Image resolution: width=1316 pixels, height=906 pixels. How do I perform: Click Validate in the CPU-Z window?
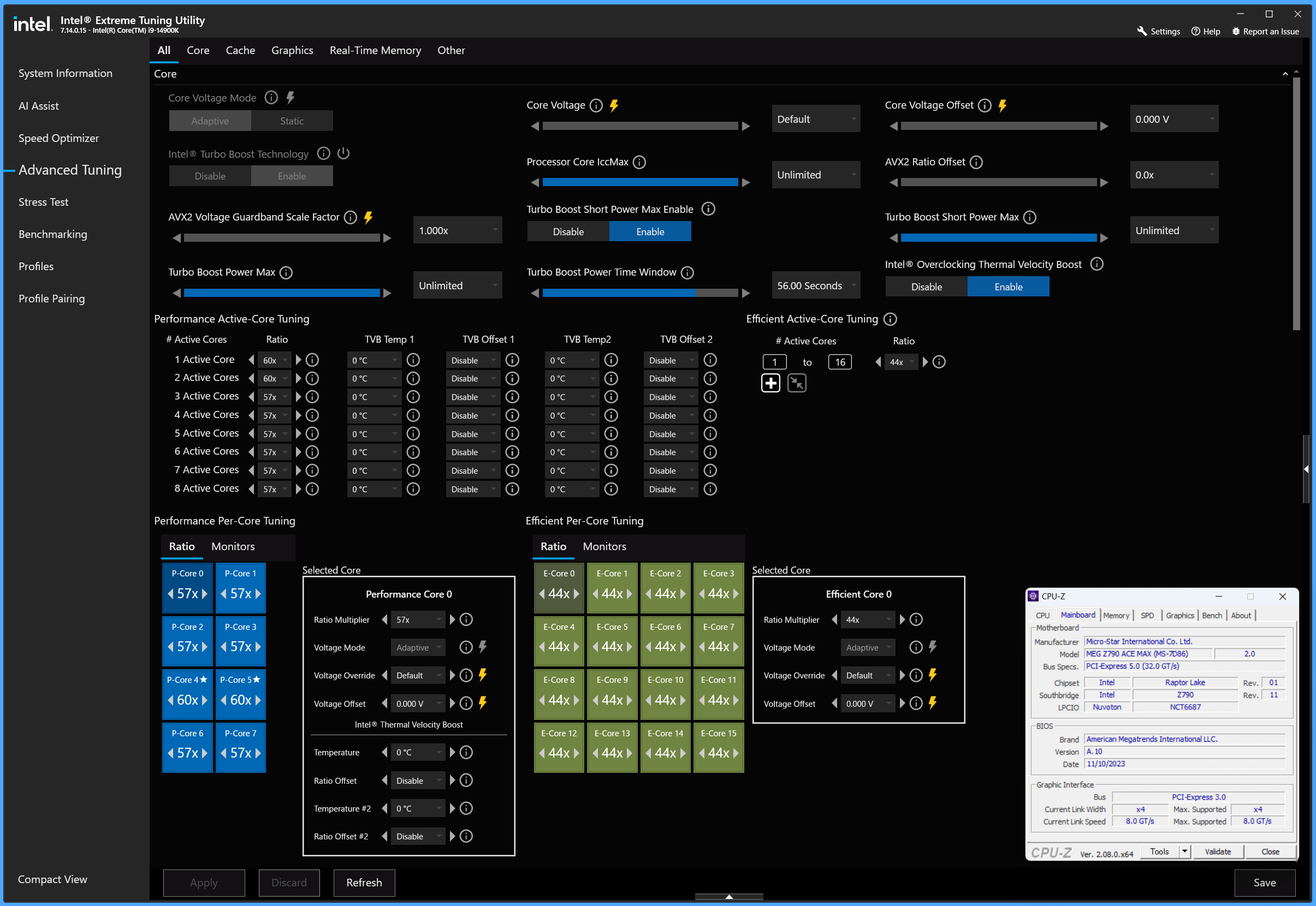[1218, 851]
